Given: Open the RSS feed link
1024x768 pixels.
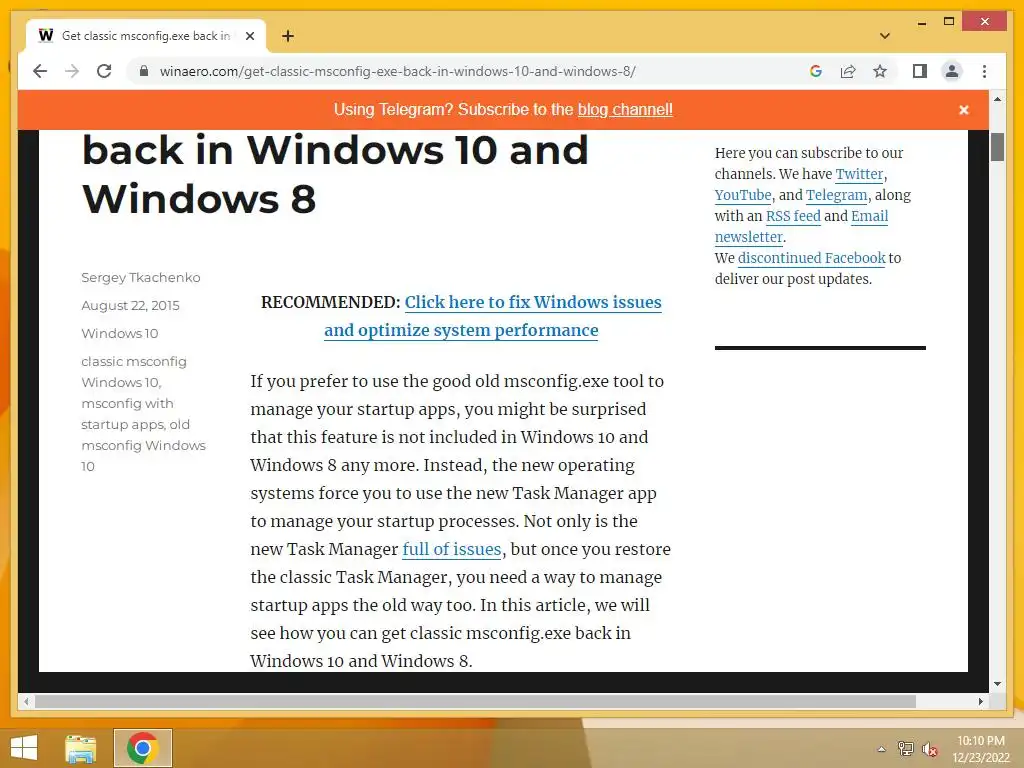Looking at the screenshot, I should click(x=793, y=216).
